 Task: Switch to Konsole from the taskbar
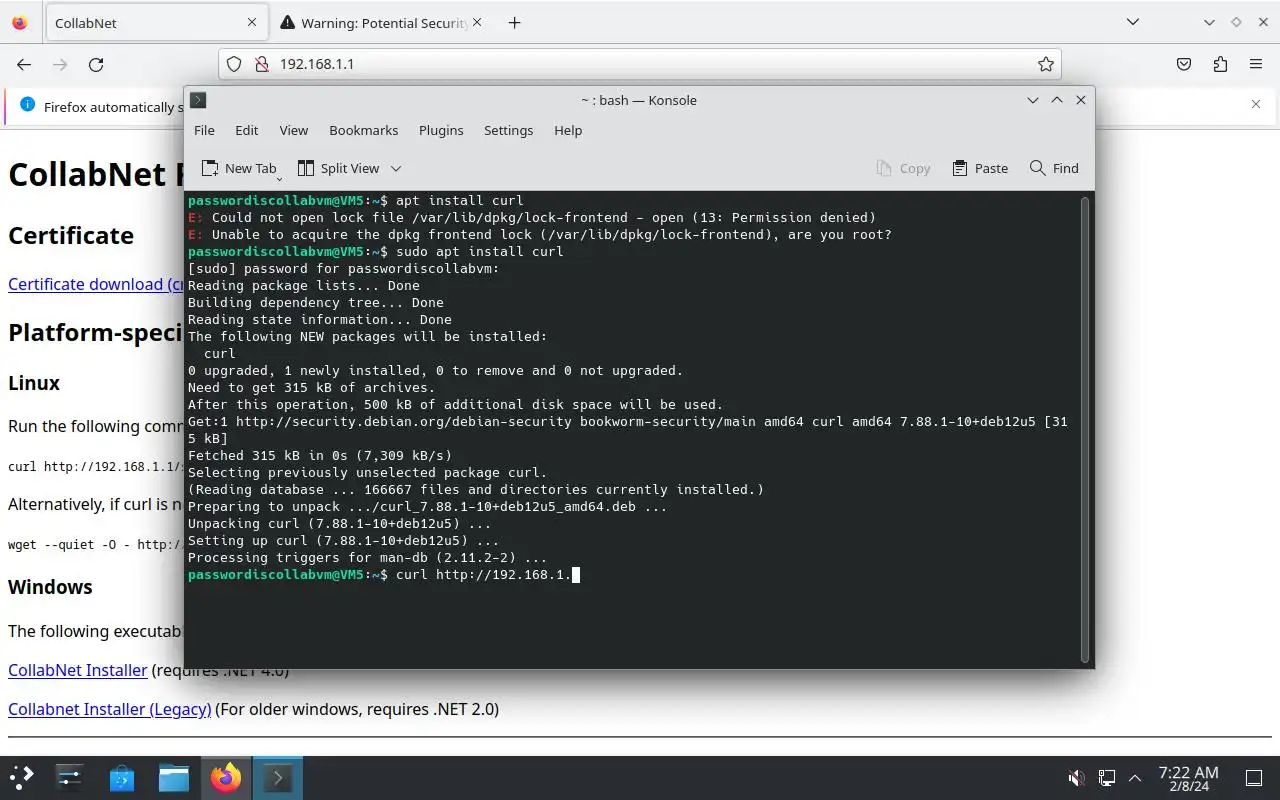click(277, 777)
